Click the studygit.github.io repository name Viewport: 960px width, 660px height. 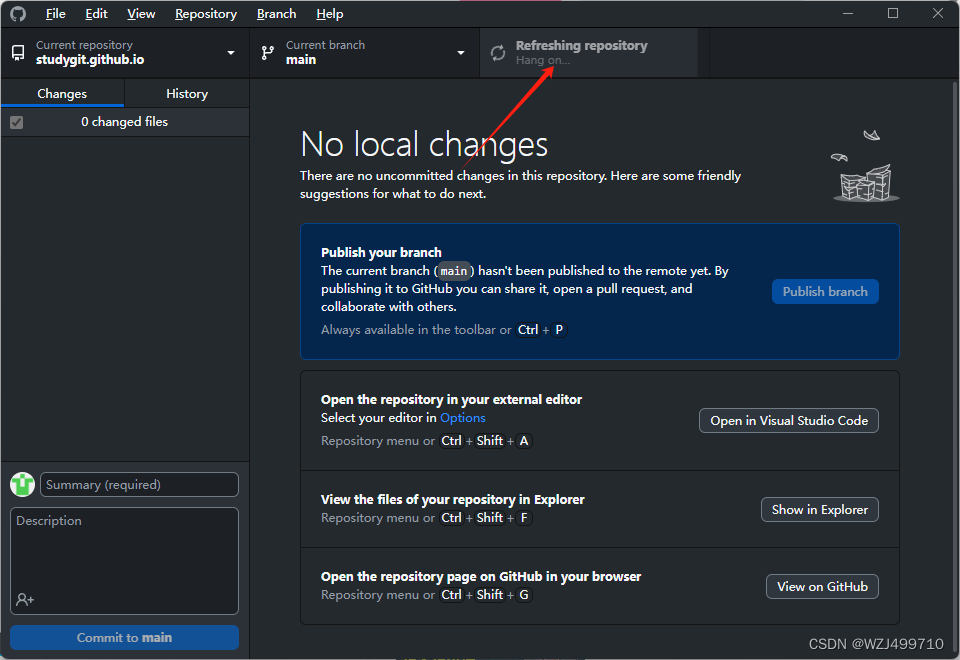tap(90, 60)
